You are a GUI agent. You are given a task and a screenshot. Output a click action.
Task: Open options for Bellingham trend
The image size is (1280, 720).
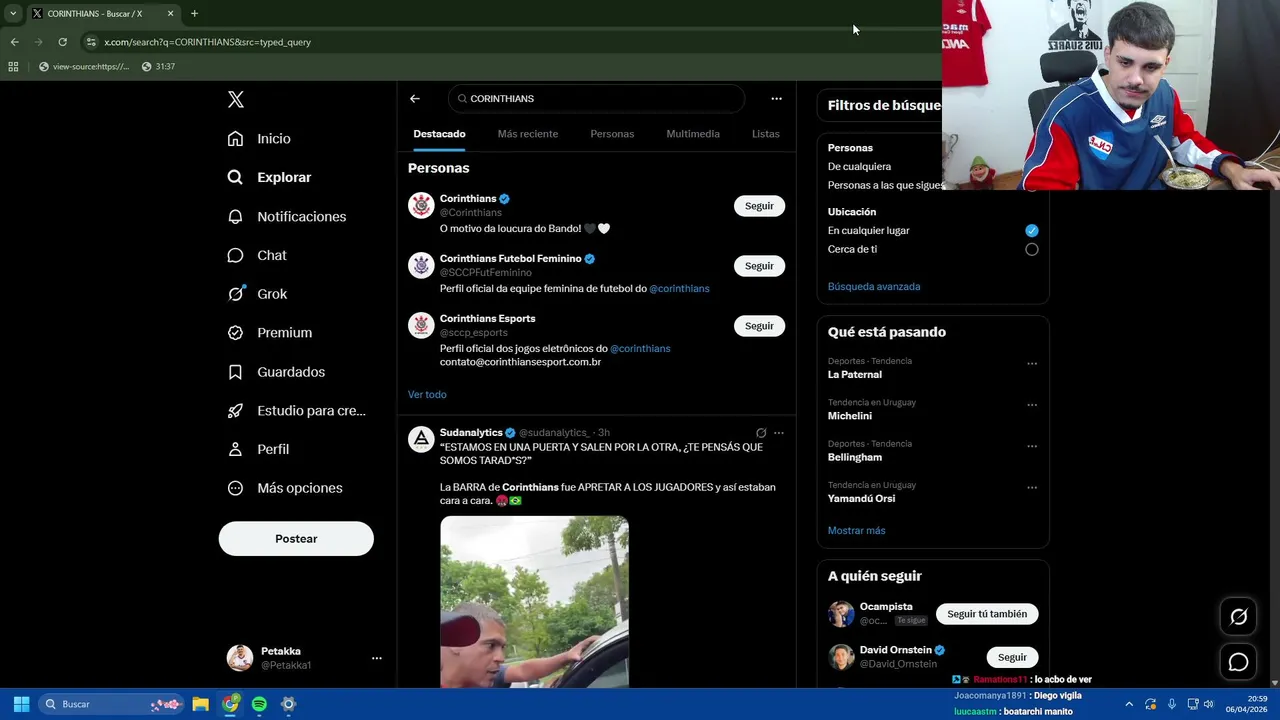(x=1032, y=447)
